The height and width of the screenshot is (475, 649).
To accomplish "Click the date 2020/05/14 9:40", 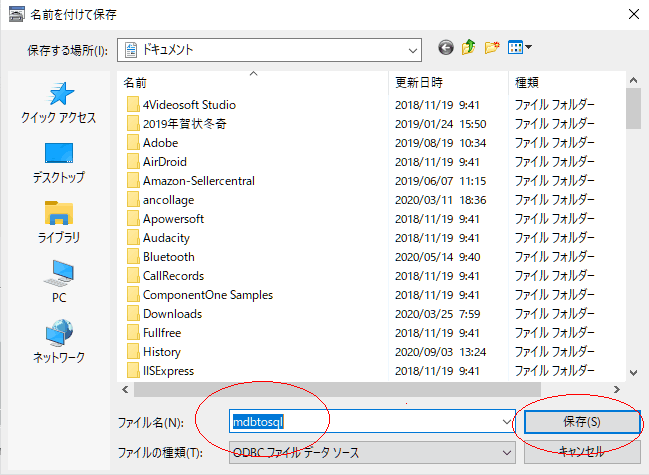I will [x=437, y=257].
